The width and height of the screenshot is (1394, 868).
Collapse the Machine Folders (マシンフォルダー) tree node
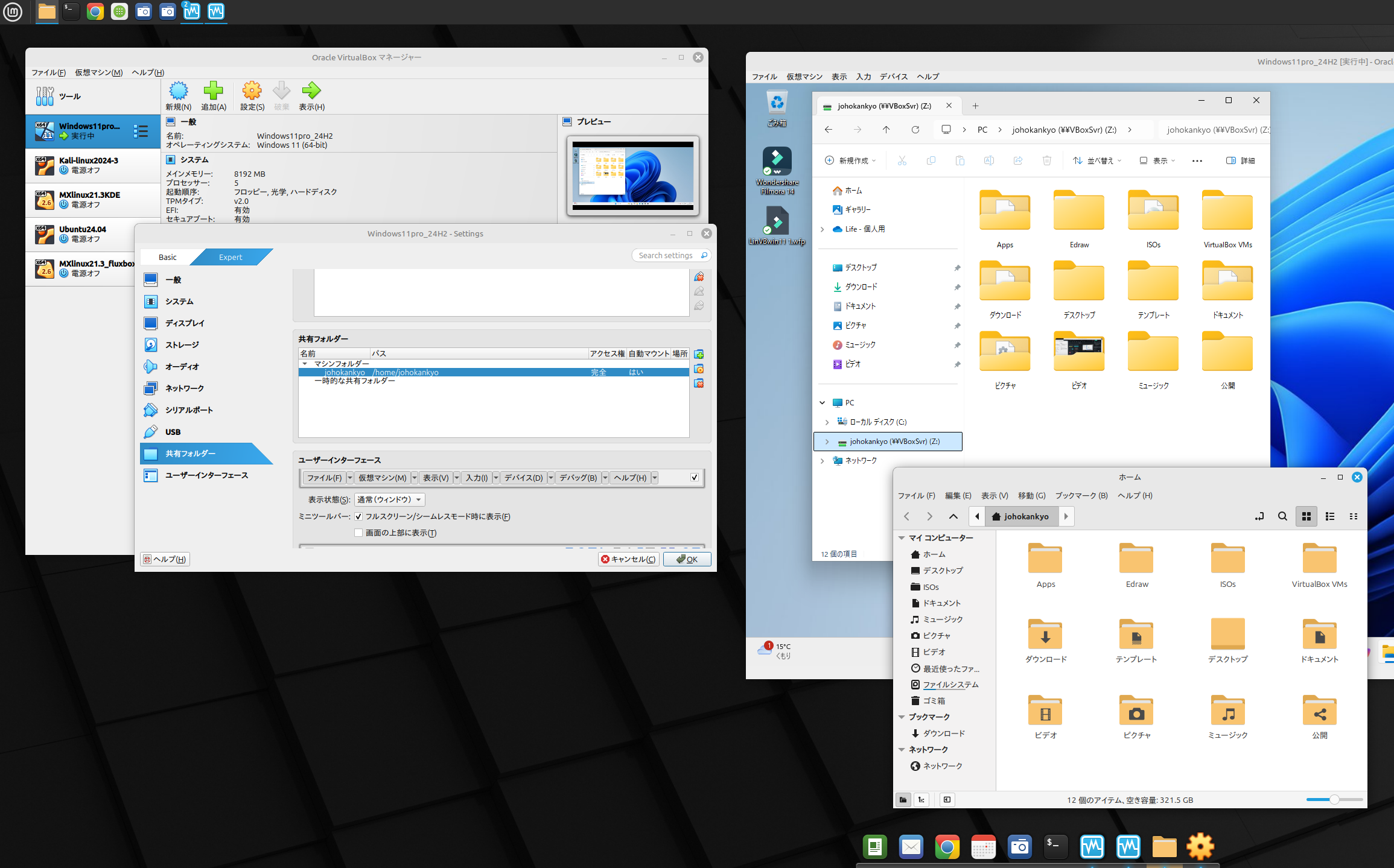(305, 364)
